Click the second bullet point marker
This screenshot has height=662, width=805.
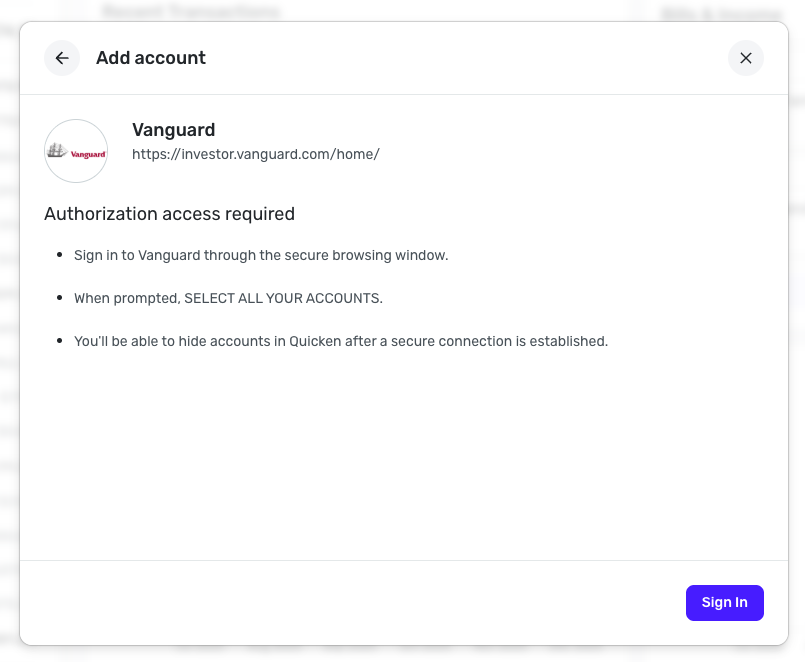pyautogui.click(x=59, y=298)
